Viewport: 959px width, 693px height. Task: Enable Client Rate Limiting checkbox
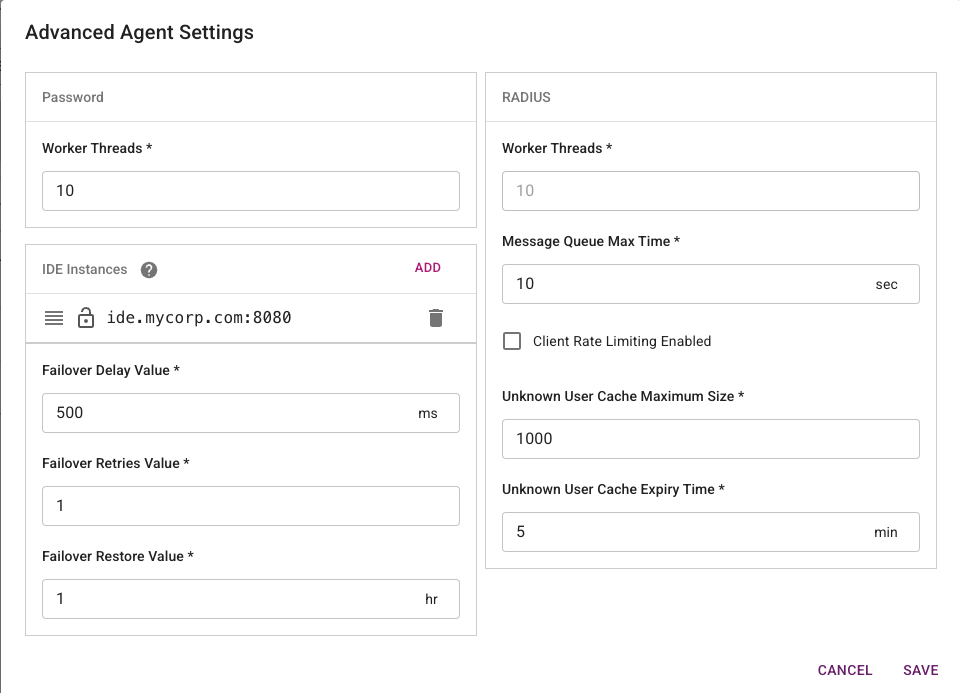512,341
